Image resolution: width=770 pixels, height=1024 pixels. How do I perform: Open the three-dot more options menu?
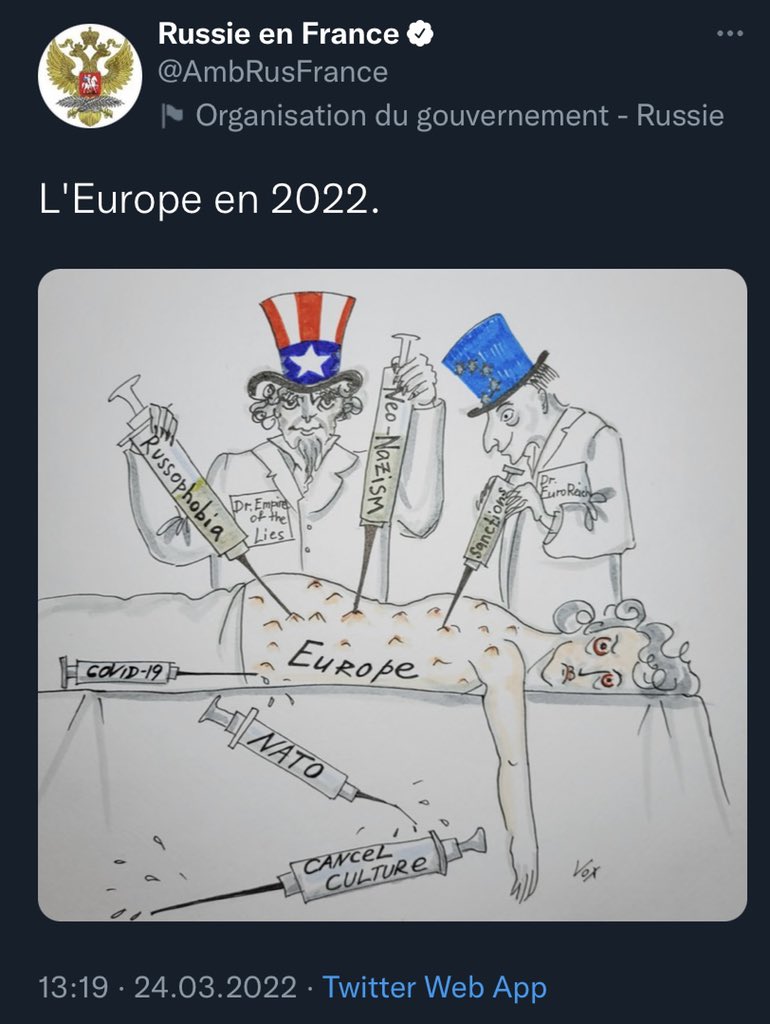[x=730, y=33]
